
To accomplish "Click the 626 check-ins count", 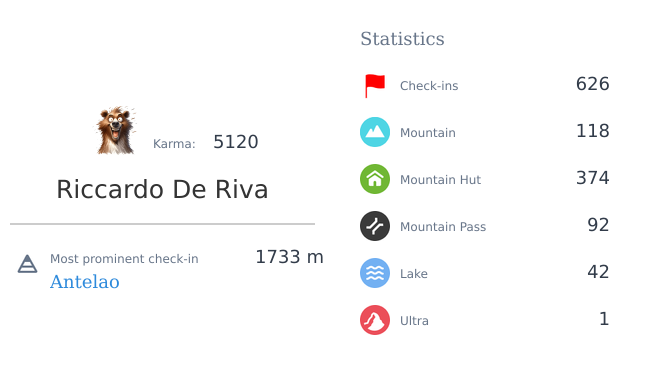I will [x=592, y=84].
